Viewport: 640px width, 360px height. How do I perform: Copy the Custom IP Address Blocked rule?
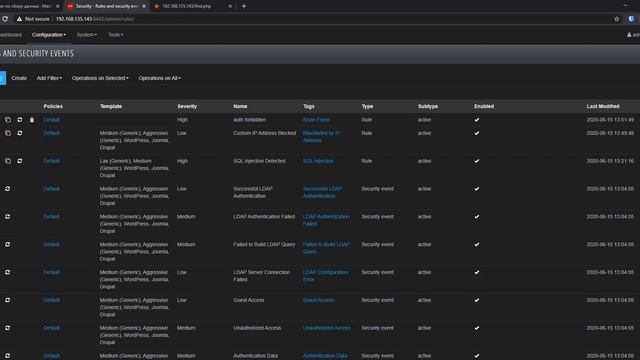8,133
